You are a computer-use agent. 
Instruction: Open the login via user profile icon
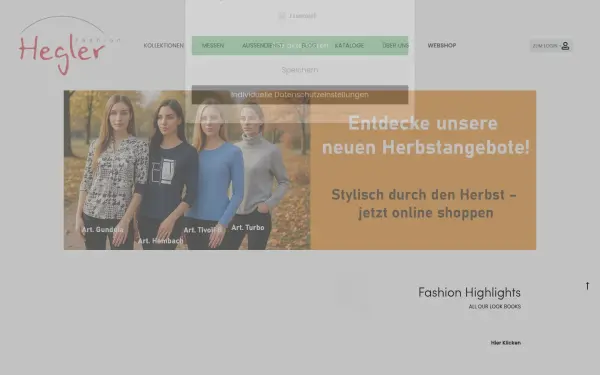point(565,46)
